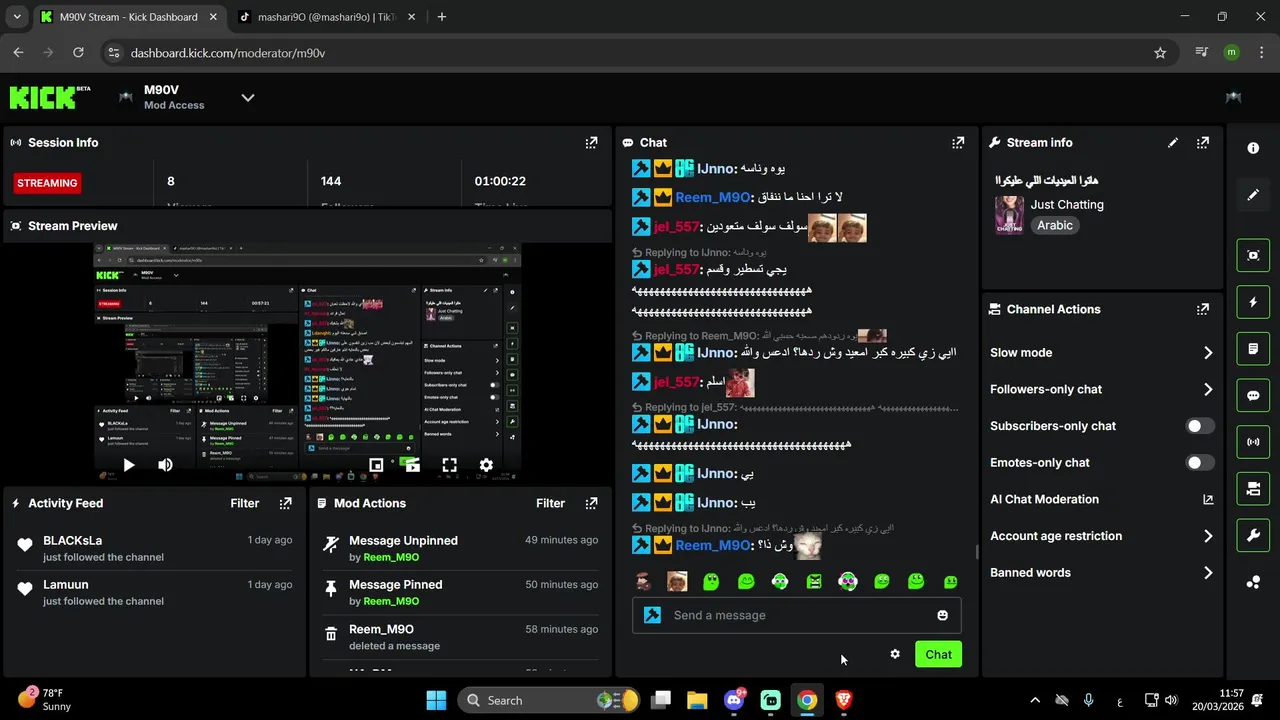This screenshot has height=720, width=1280.
Task: Insert the first pixel character emote
Action: pos(644,581)
